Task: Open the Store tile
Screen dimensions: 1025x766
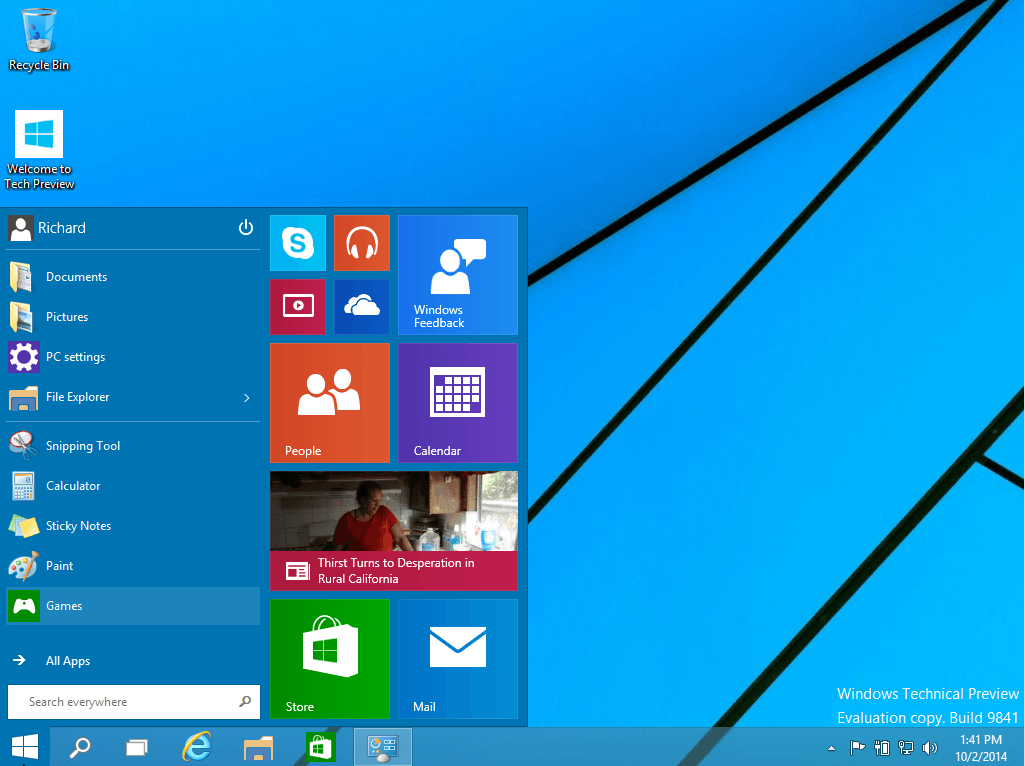Action: tap(329, 659)
